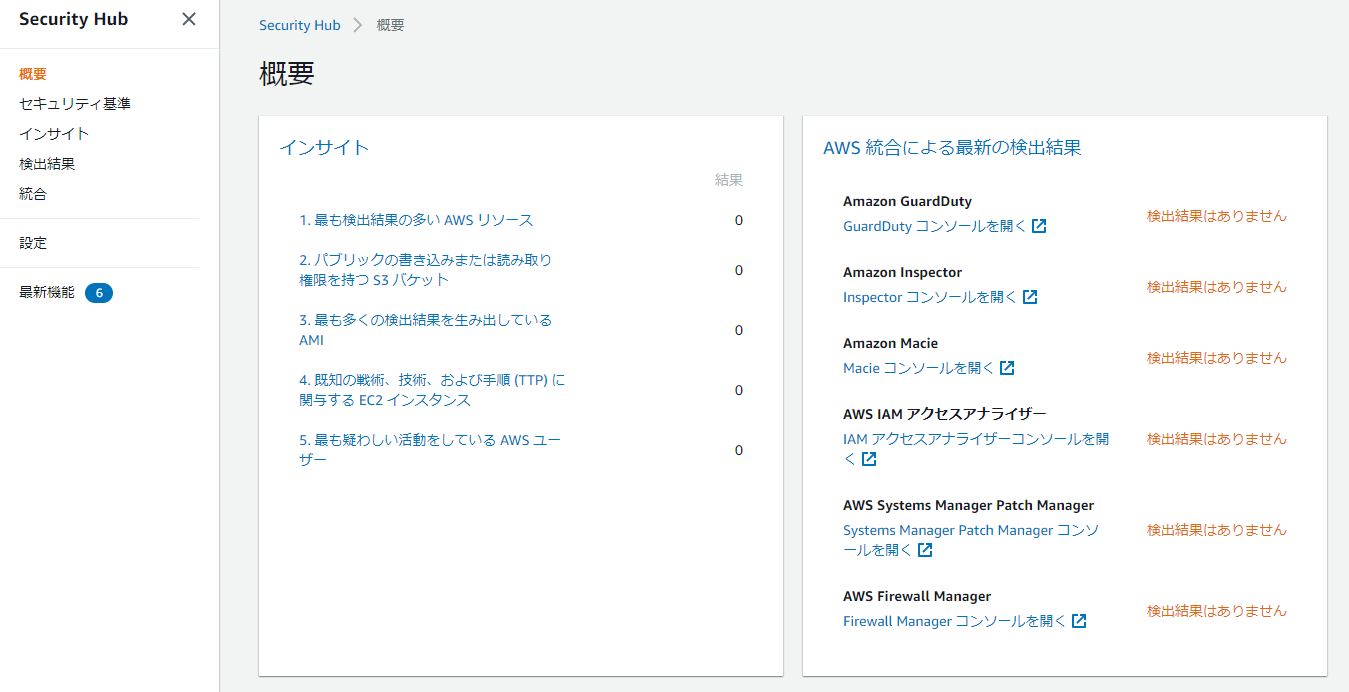The image size is (1349, 692).
Task: Open insight 3 about AMI findings
Action: 425,330
